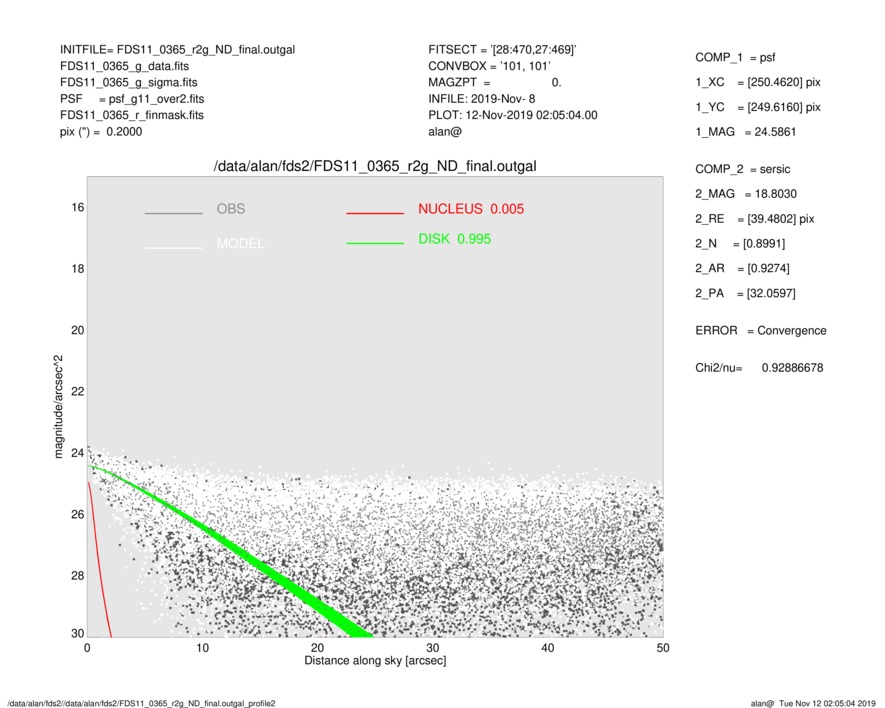Select the FDS11_0365_r_finmask.fits filename
The width and height of the screenshot is (885, 708).
pyautogui.click(x=132, y=115)
